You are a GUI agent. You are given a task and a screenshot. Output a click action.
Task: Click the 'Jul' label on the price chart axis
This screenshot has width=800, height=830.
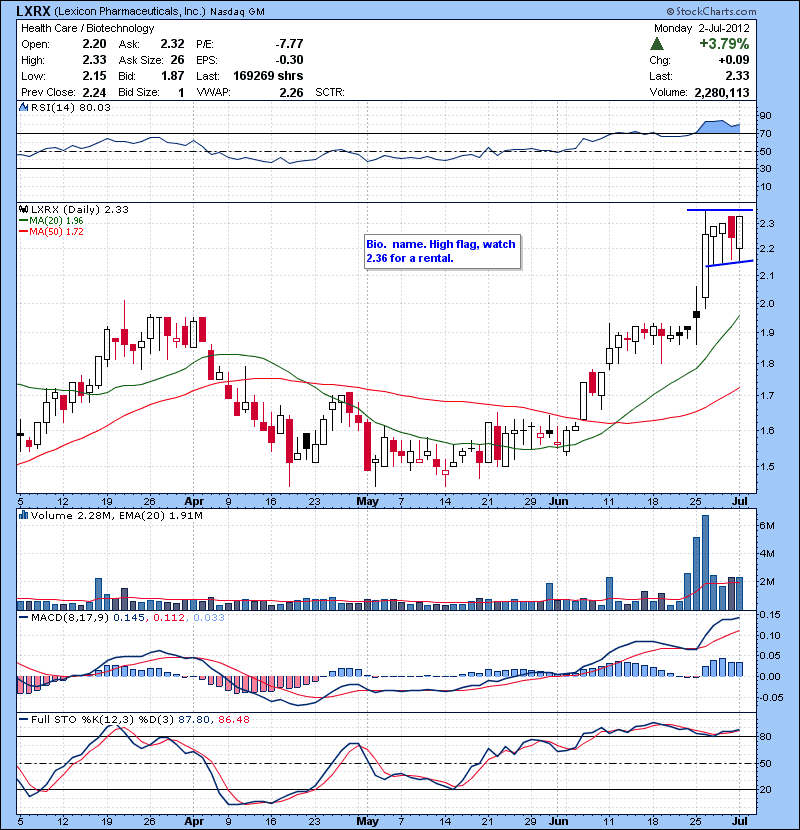(x=740, y=501)
